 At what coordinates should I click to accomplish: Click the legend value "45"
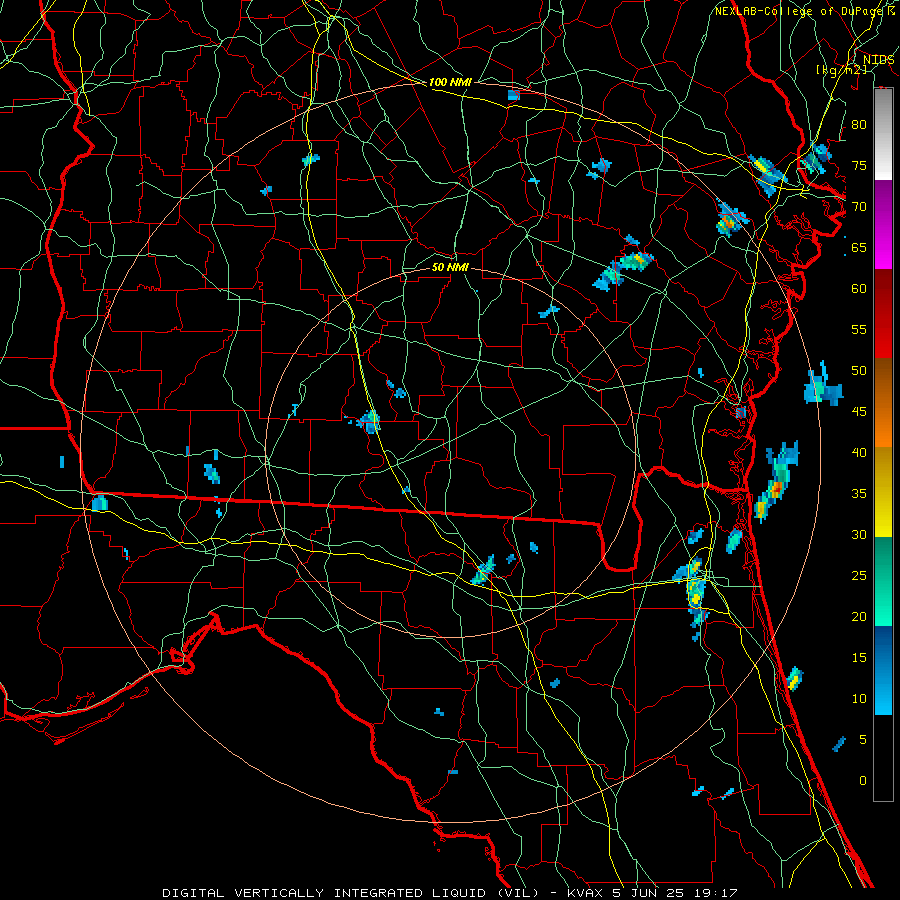[x=859, y=412]
